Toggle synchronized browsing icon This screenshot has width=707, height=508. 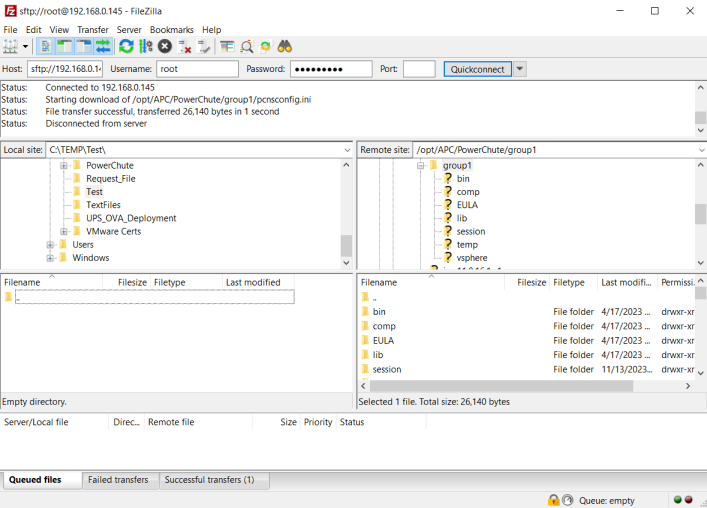pos(266,46)
